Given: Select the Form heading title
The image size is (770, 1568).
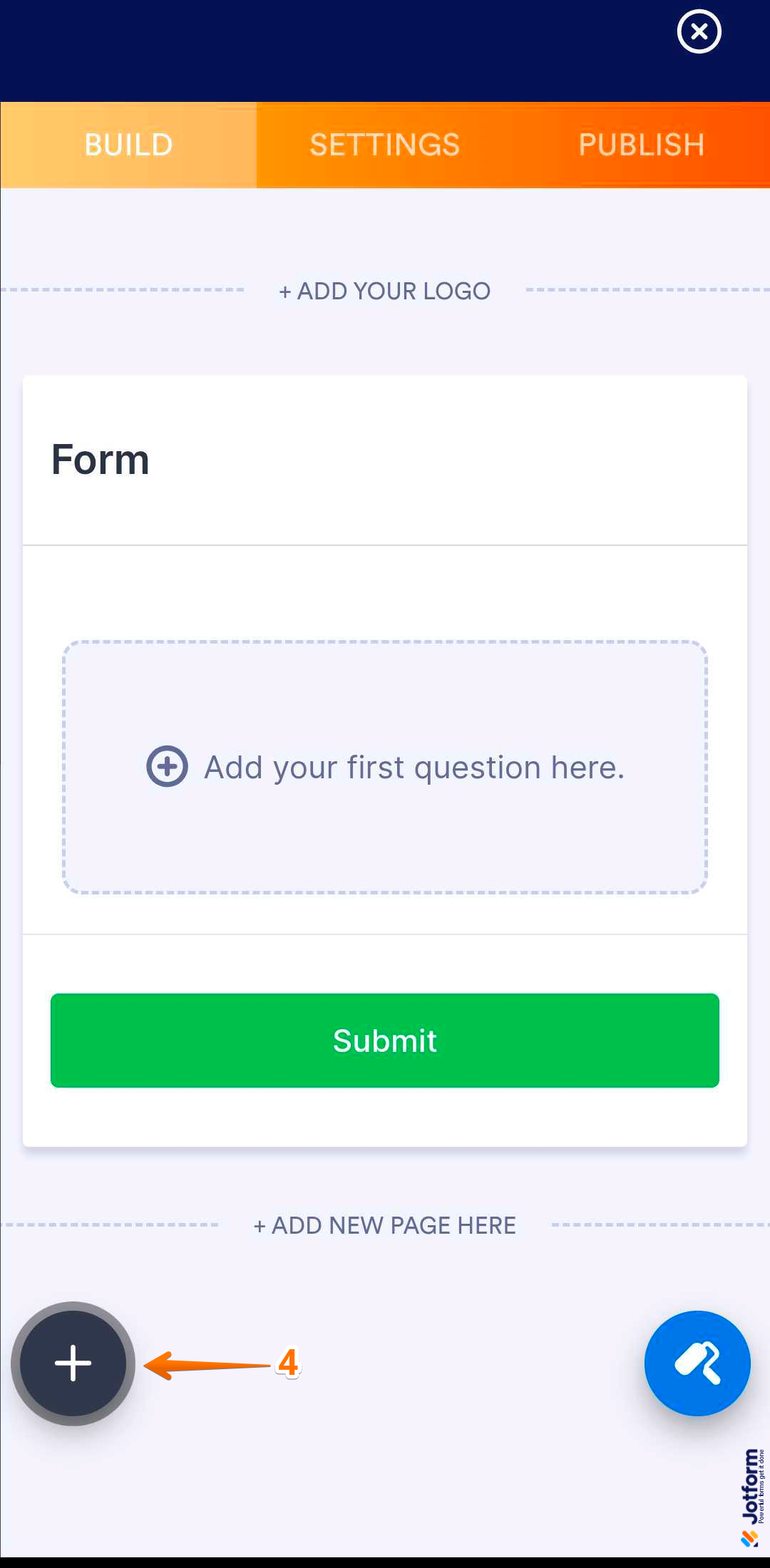Looking at the screenshot, I should click(101, 460).
